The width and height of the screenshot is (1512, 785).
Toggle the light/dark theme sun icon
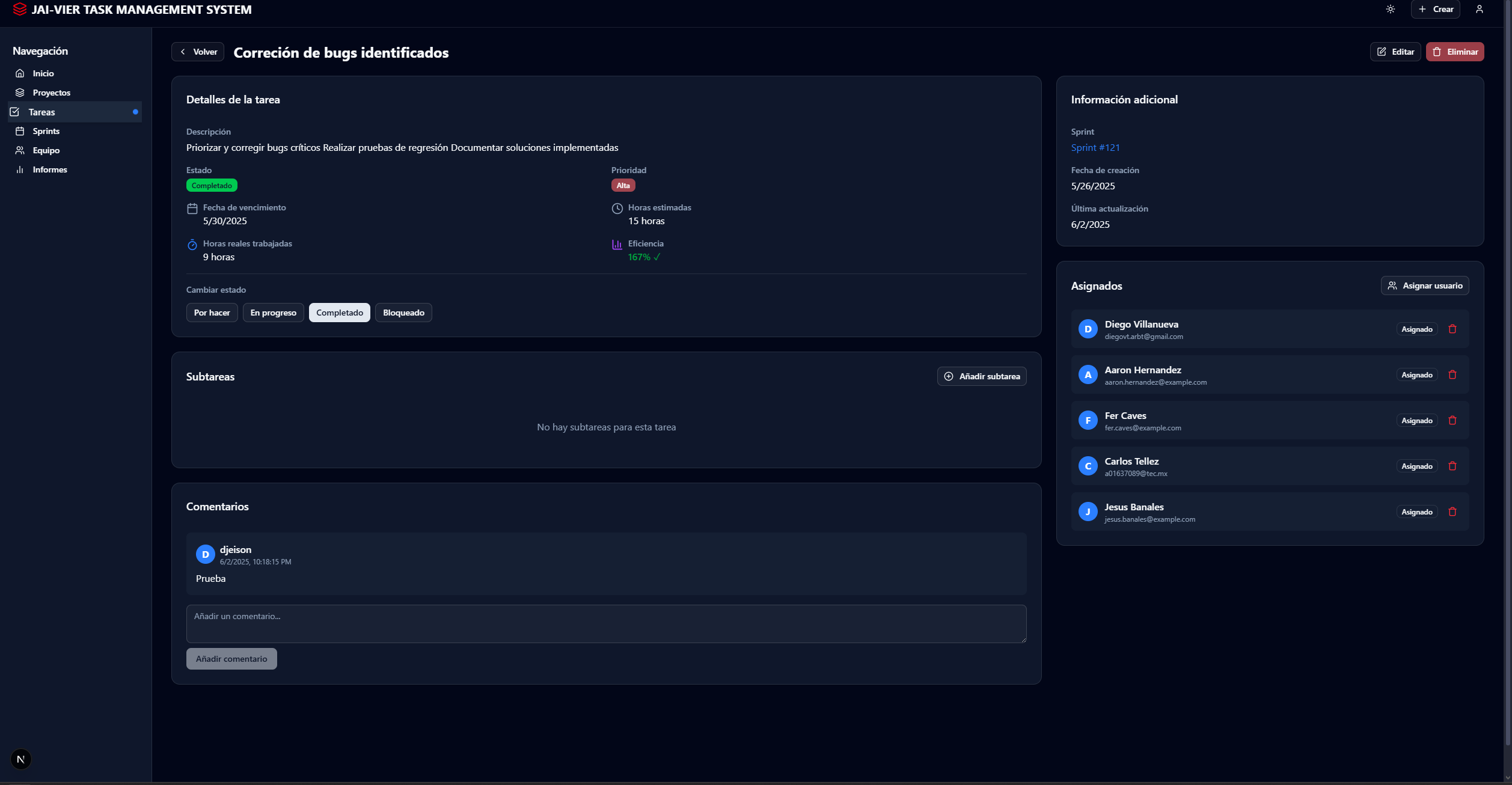point(1391,9)
